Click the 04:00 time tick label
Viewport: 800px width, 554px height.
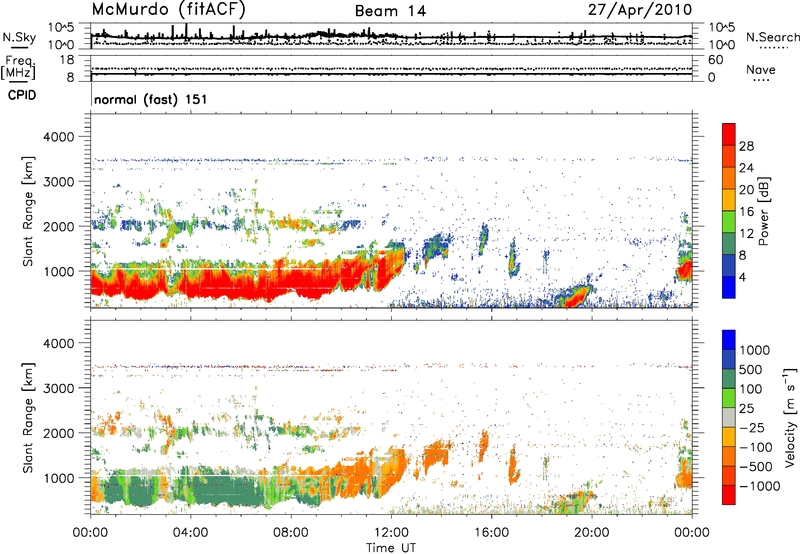(190, 533)
